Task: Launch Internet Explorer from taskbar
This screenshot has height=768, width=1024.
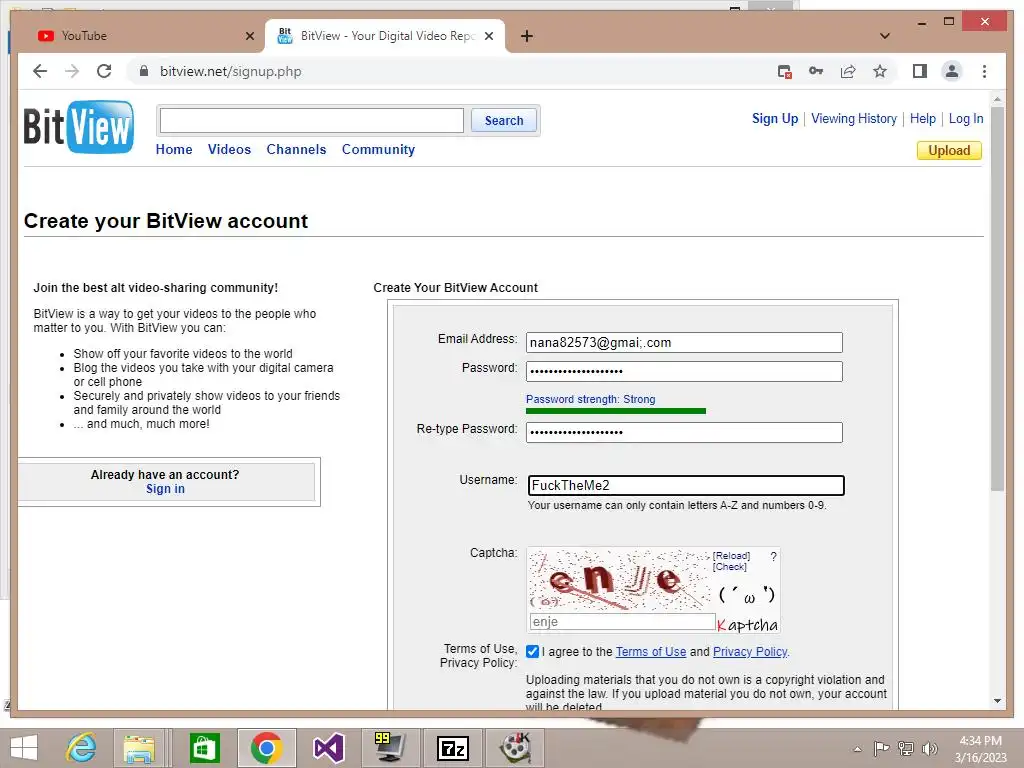Action: pos(82,748)
